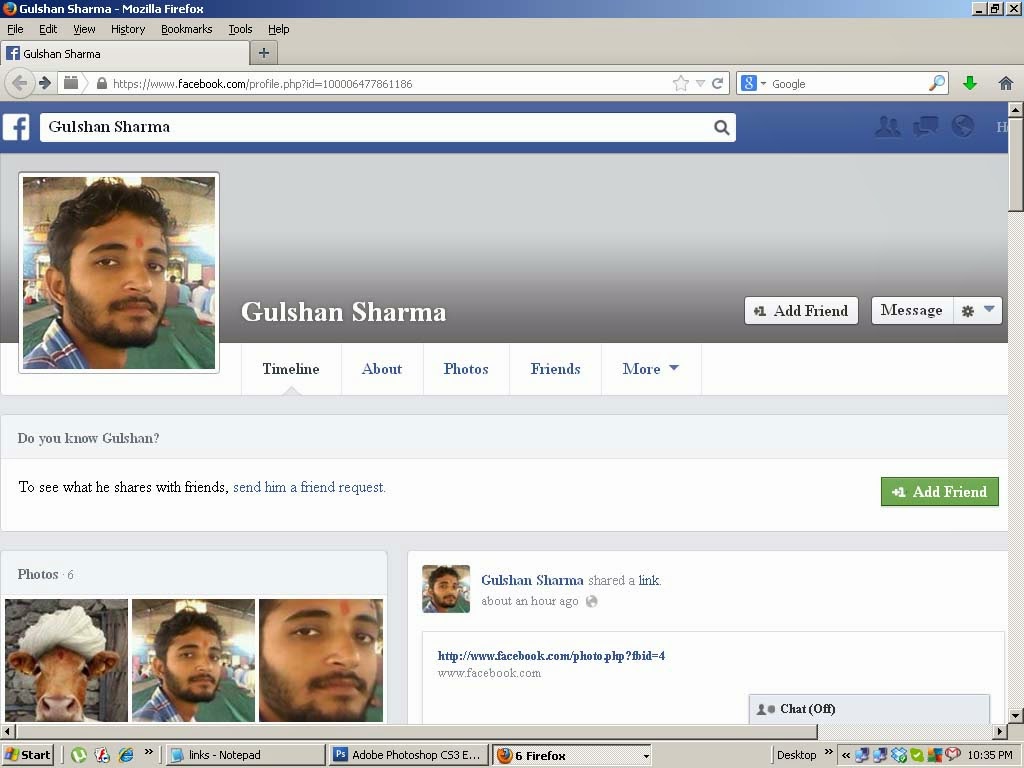Screen dimensions: 1024x768
Task: Click the Facebook search magnifier icon
Action: pyautogui.click(x=721, y=127)
